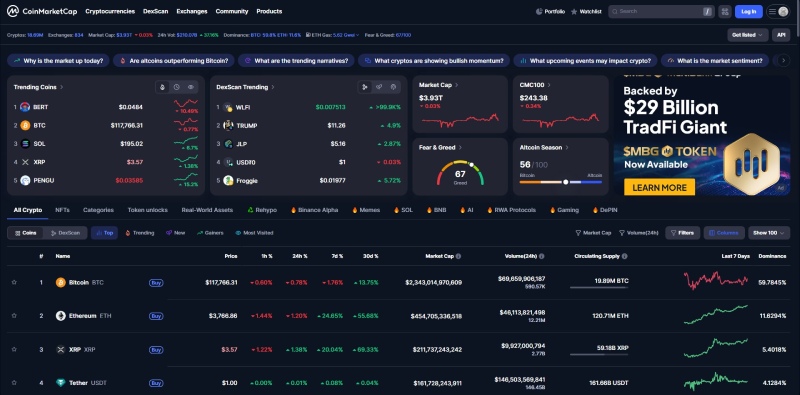Switch to DexScan view toggle

[65, 233]
